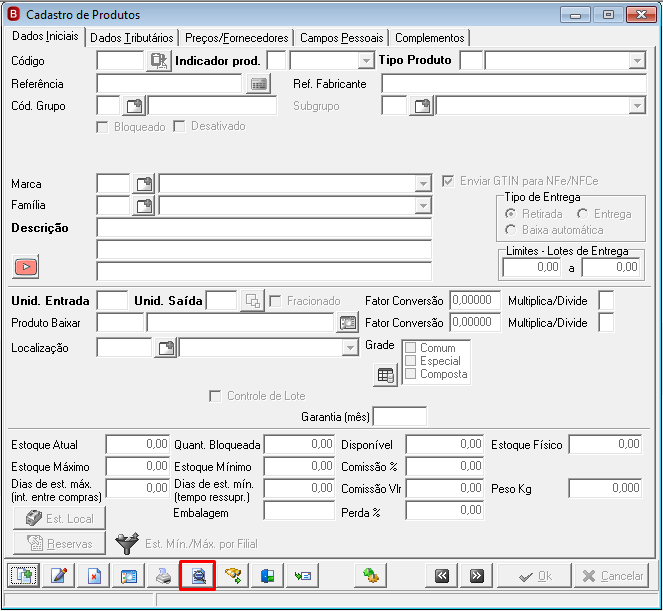Check the Composta grade option
663x611 pixels.
pyautogui.click(x=410, y=374)
